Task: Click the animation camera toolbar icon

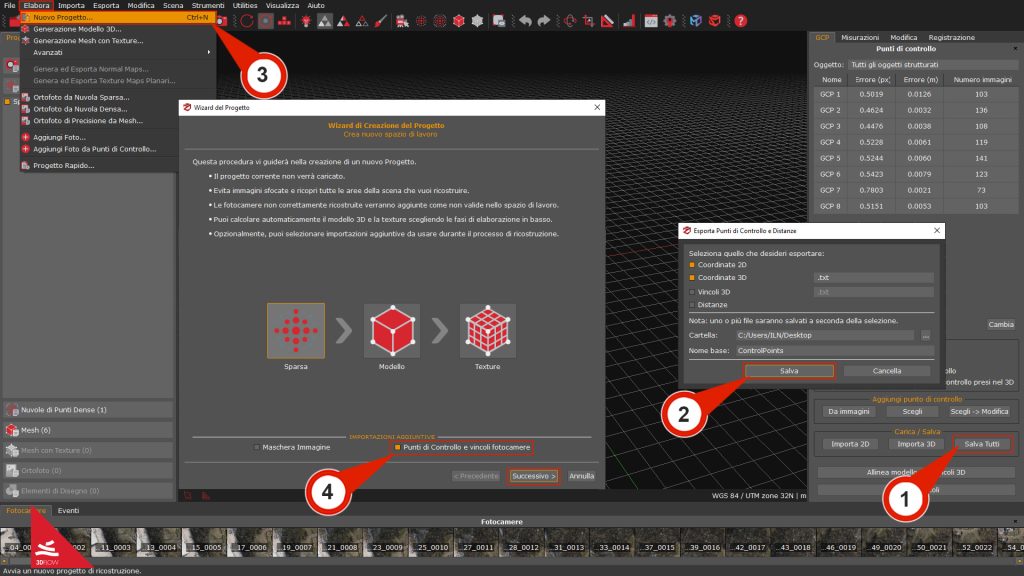Action: click(402, 21)
